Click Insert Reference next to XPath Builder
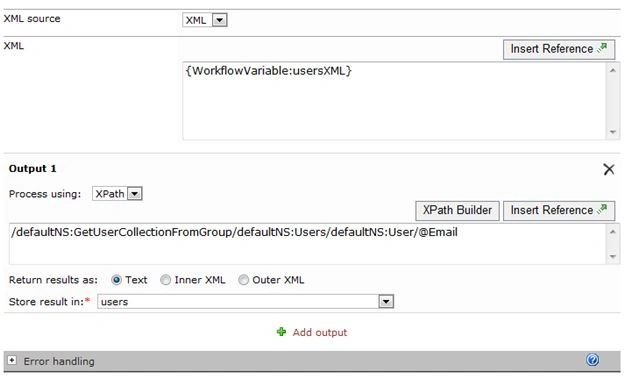The height and width of the screenshot is (378, 624). pos(559,210)
